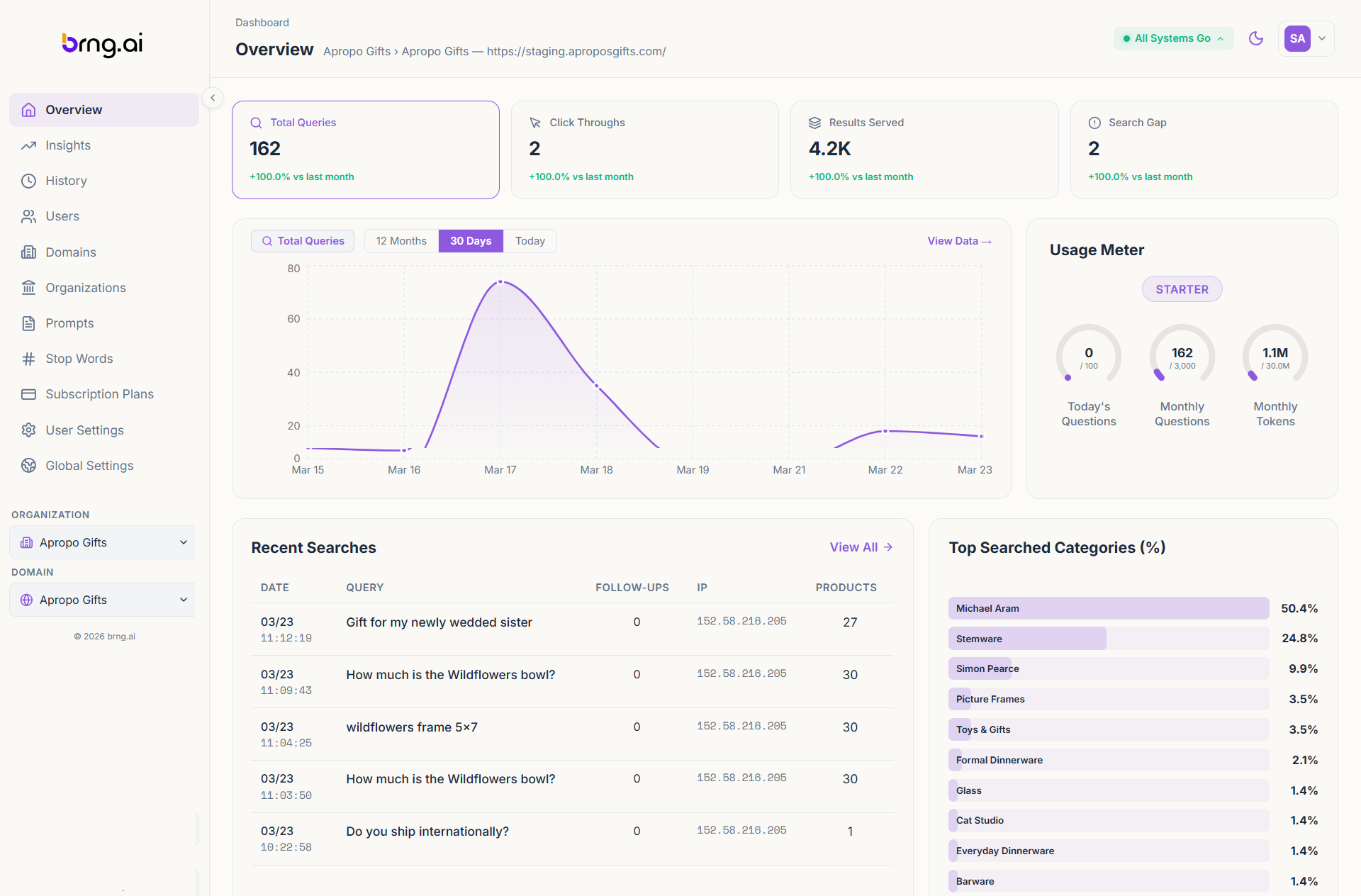Open Organizations page
Viewport: 1361px width, 896px height.
coord(104,288)
